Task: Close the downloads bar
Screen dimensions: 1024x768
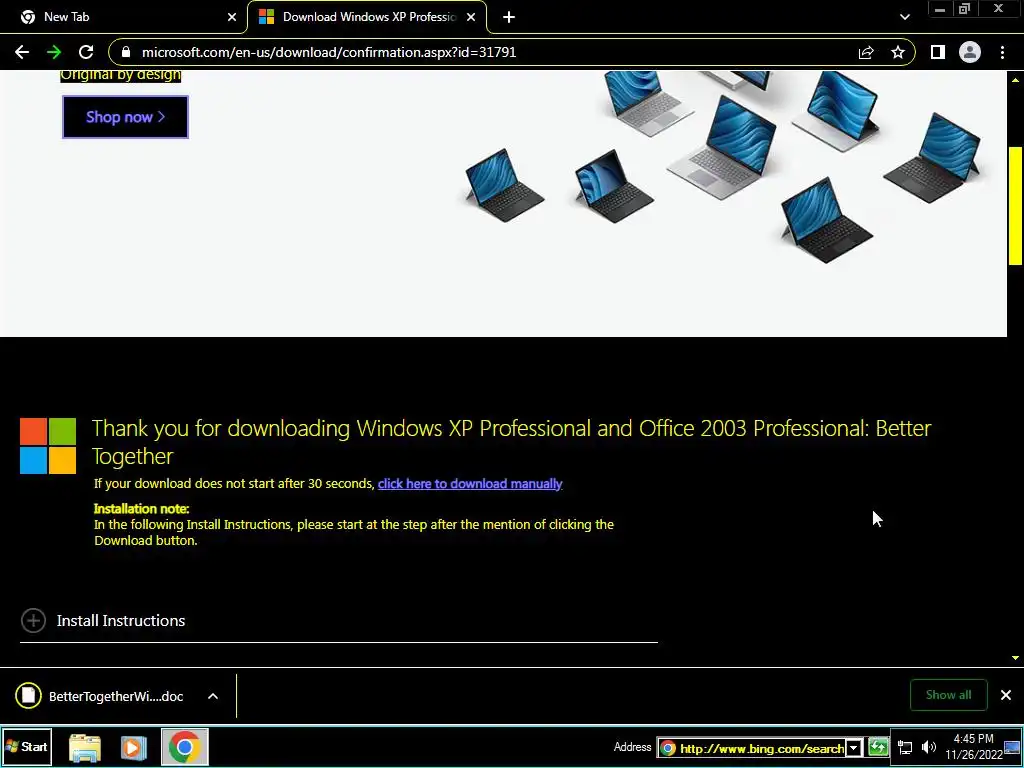Action: click(x=1006, y=695)
